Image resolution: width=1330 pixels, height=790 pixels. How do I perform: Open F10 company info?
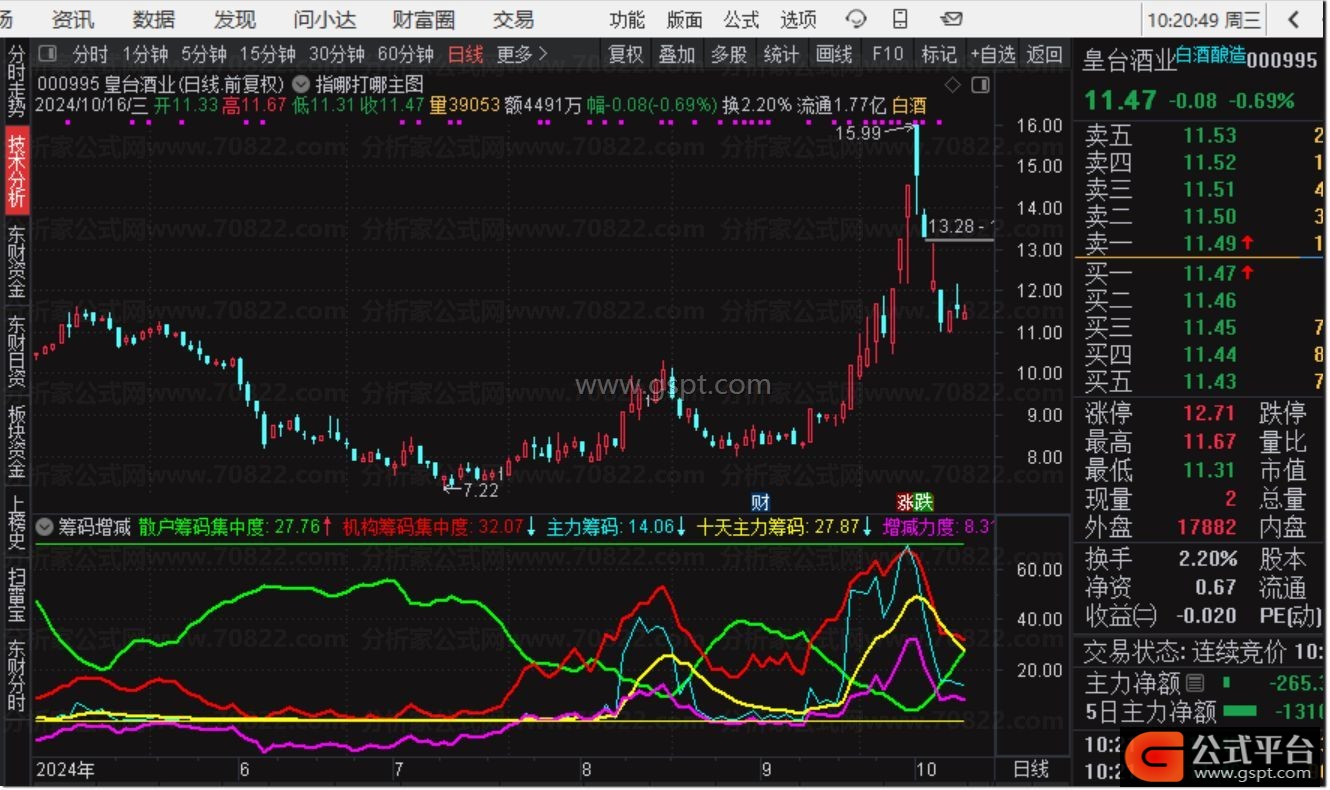(887, 54)
